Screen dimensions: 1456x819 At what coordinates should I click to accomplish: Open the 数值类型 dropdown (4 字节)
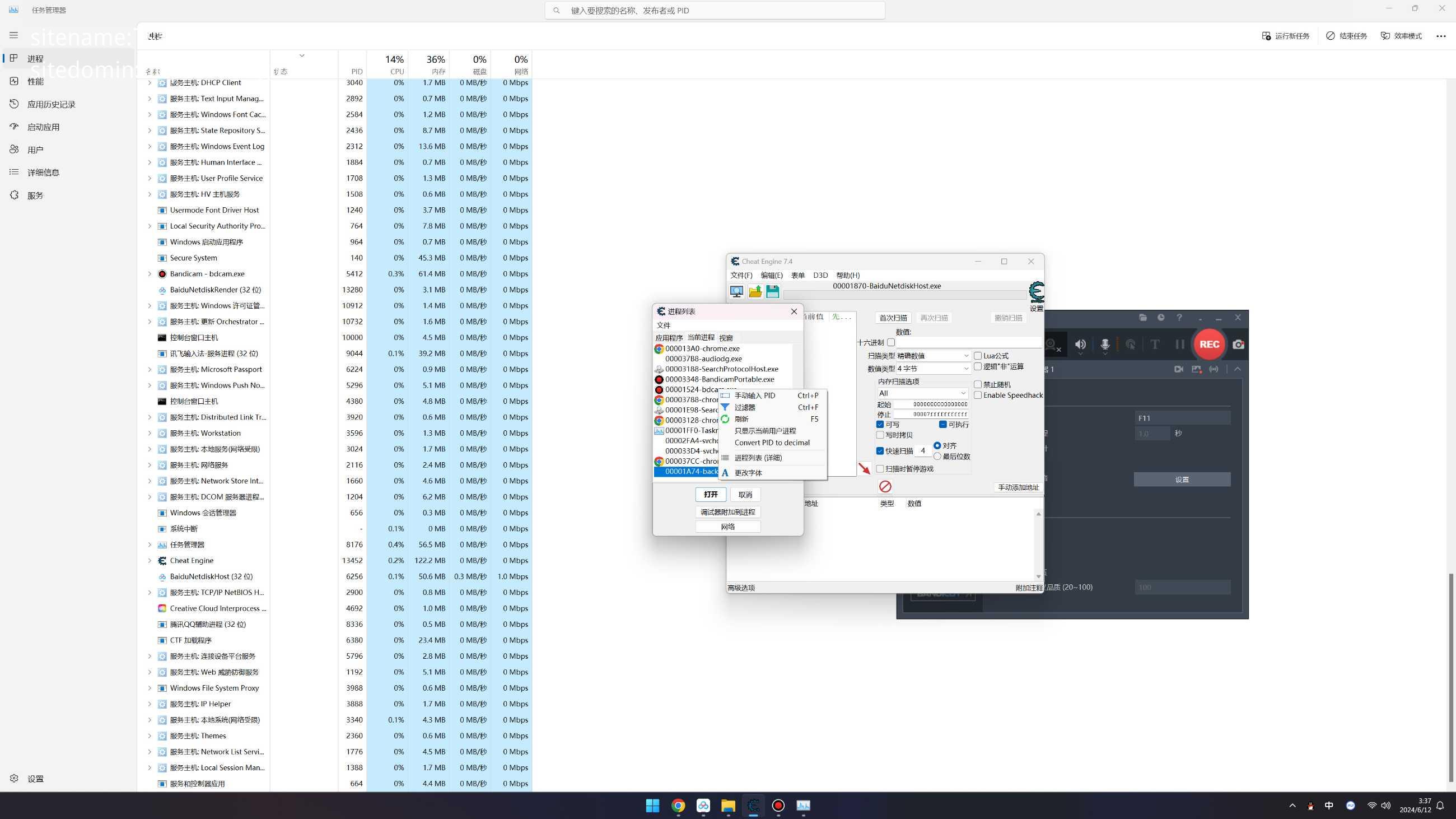(x=933, y=369)
